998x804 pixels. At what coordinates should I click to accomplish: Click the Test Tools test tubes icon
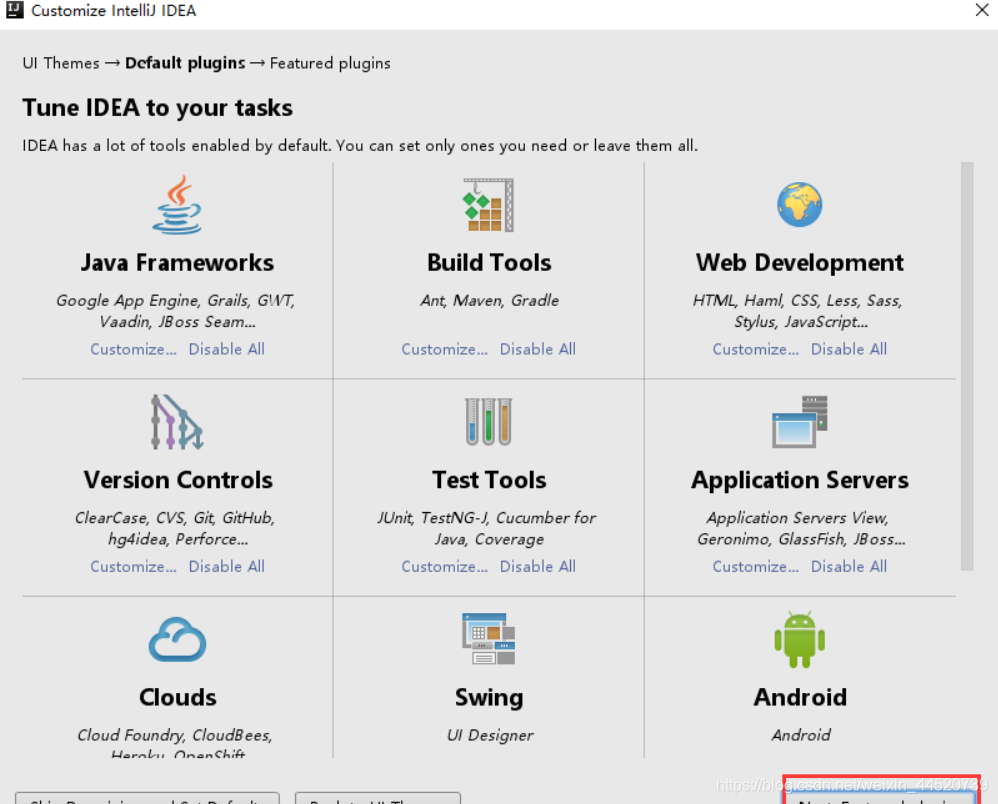[488, 422]
